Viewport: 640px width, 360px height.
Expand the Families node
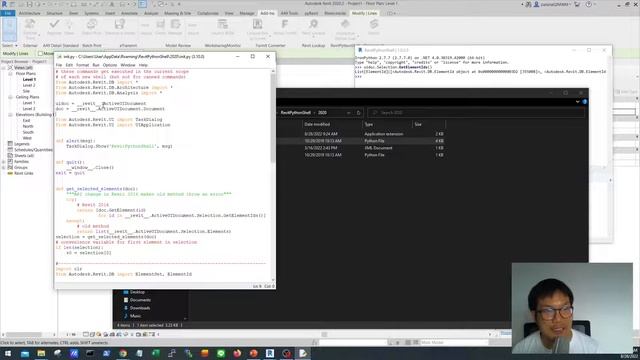point(4,162)
